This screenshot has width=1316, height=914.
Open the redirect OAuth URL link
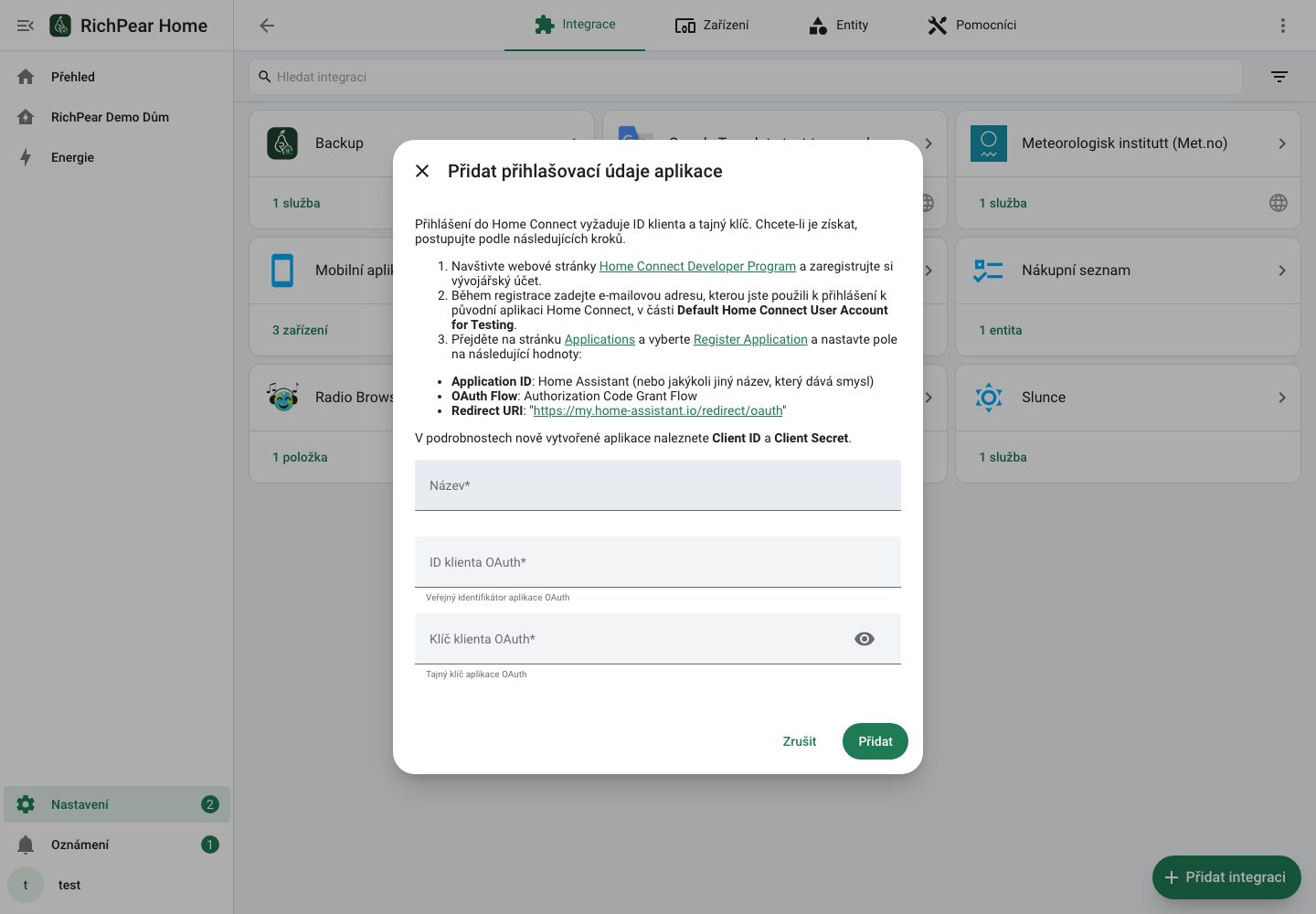pos(658,410)
